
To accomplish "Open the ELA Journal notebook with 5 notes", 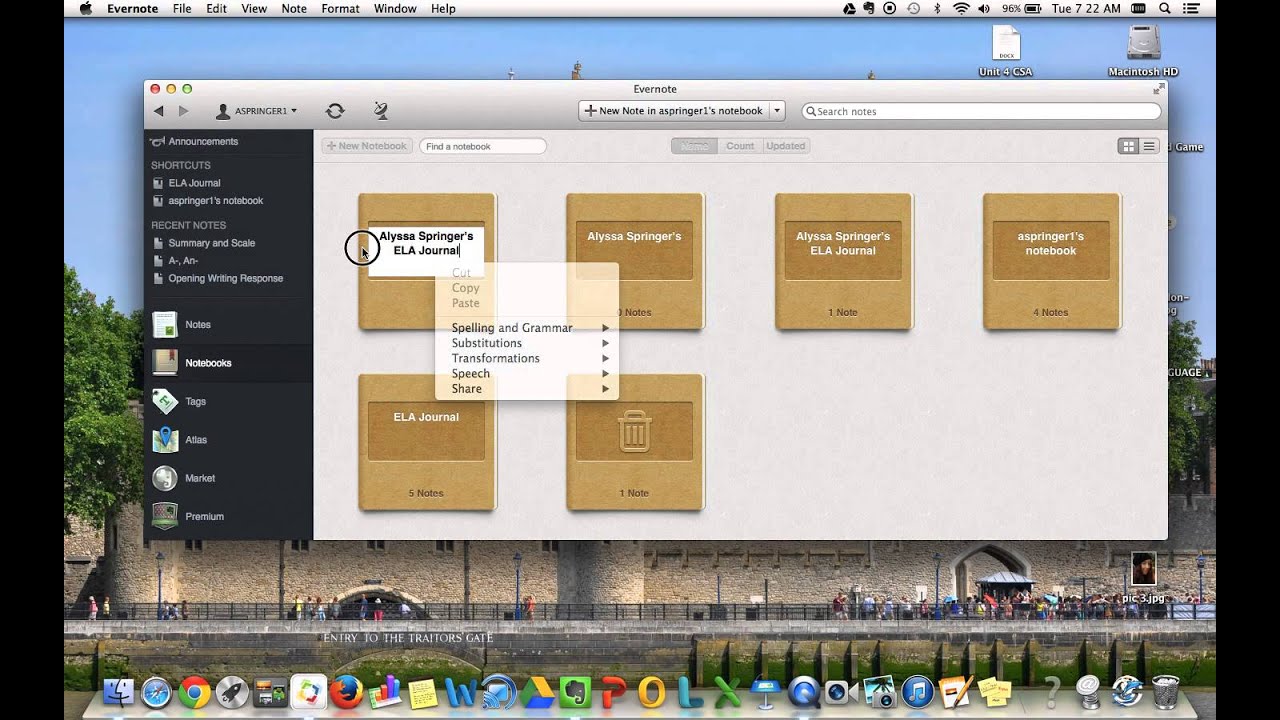I will [427, 442].
